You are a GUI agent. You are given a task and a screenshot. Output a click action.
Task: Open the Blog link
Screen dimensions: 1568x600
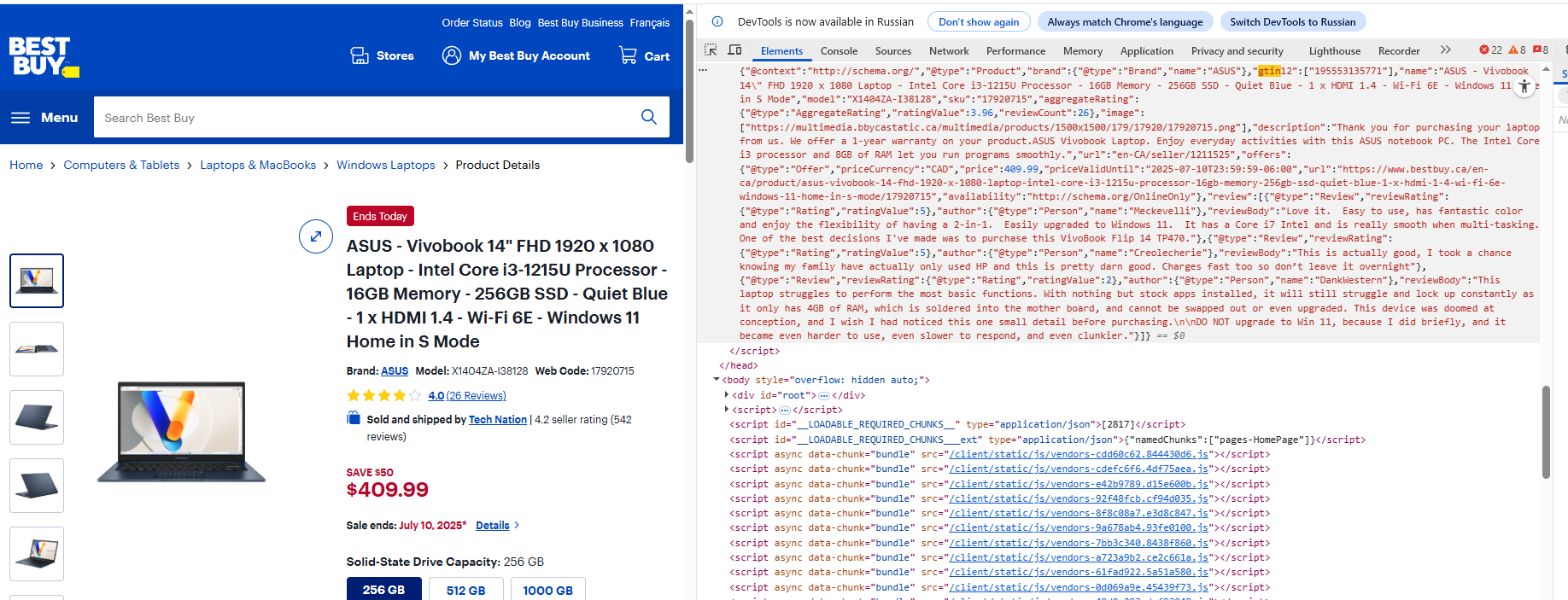pos(520,23)
